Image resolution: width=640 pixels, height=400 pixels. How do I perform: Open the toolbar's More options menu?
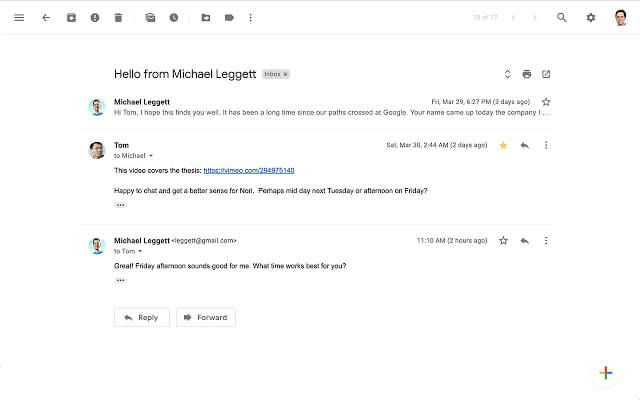[x=250, y=18]
